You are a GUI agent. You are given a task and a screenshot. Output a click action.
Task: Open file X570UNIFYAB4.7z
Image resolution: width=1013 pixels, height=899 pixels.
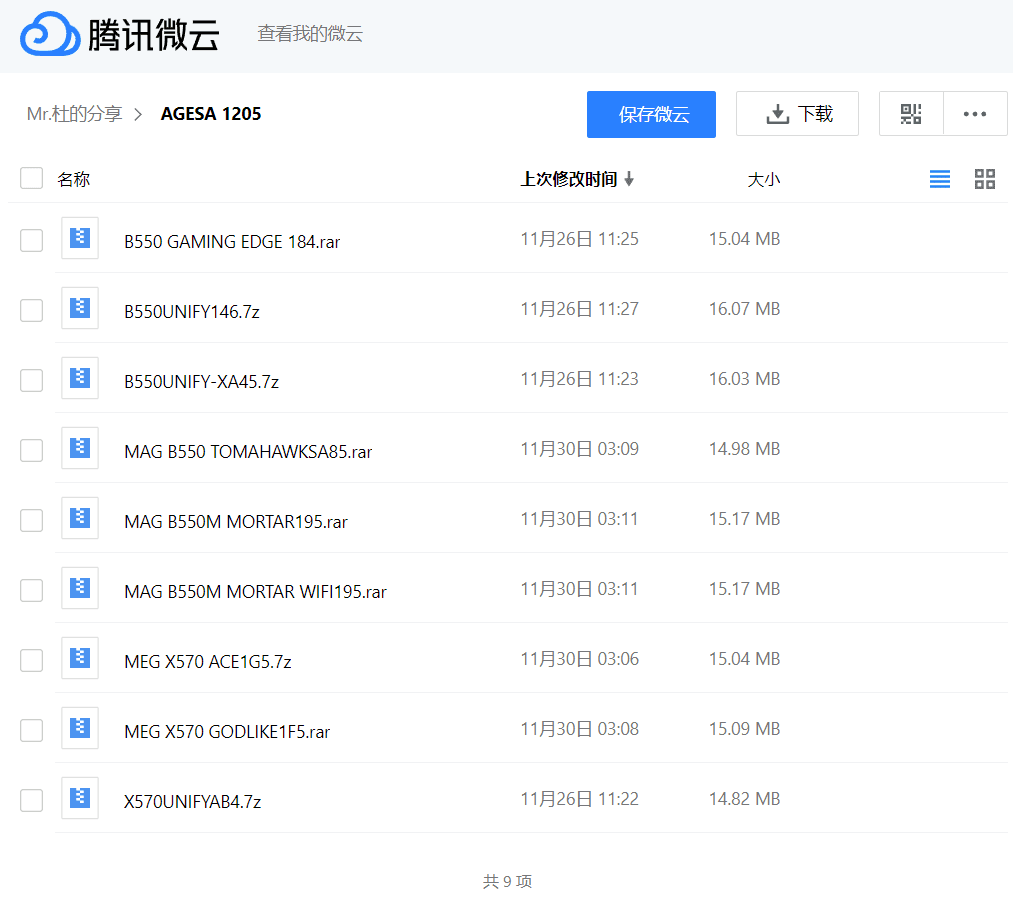193,802
